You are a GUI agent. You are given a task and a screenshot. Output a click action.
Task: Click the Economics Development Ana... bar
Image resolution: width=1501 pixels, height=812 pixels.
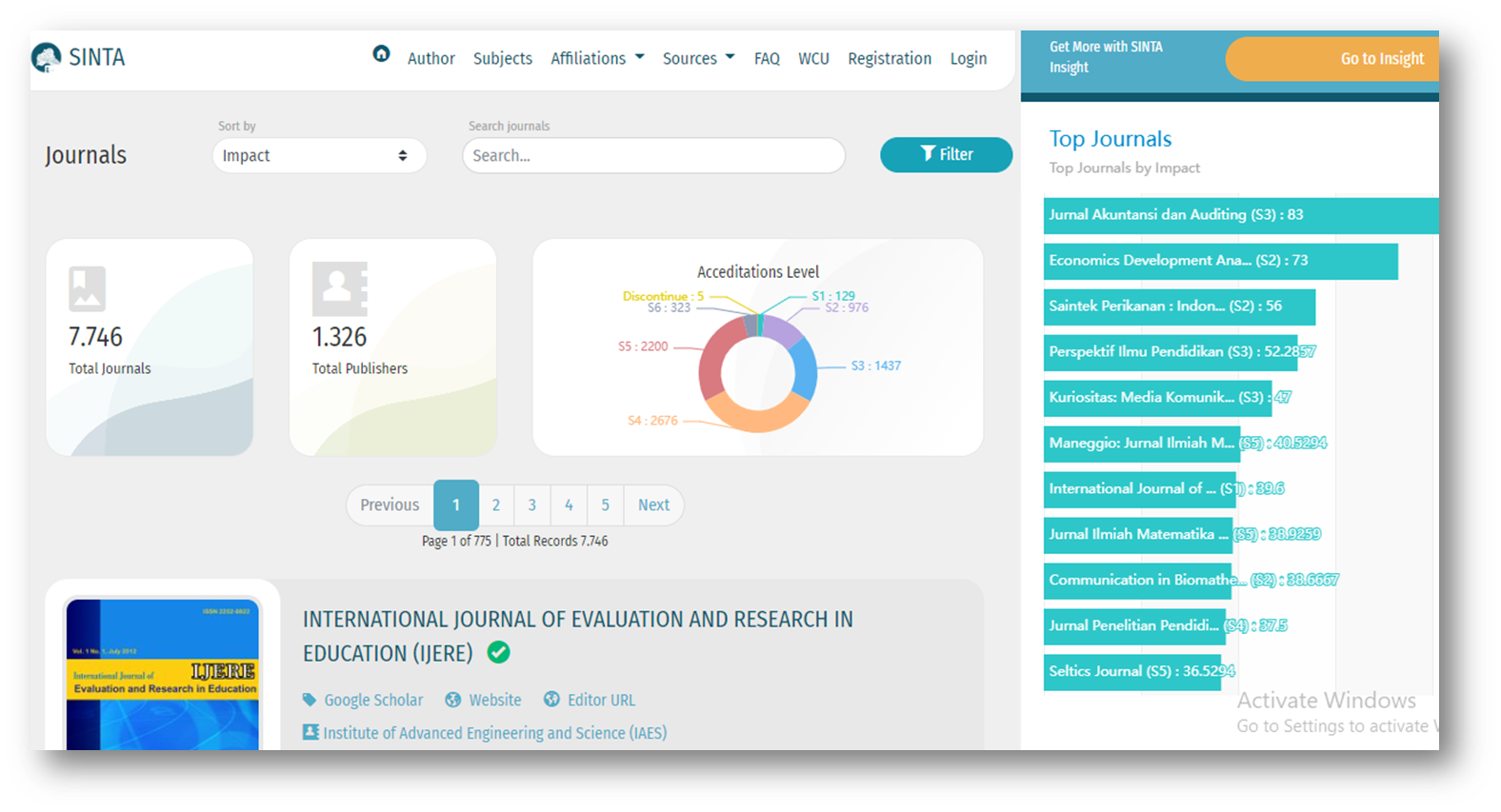(x=1221, y=261)
